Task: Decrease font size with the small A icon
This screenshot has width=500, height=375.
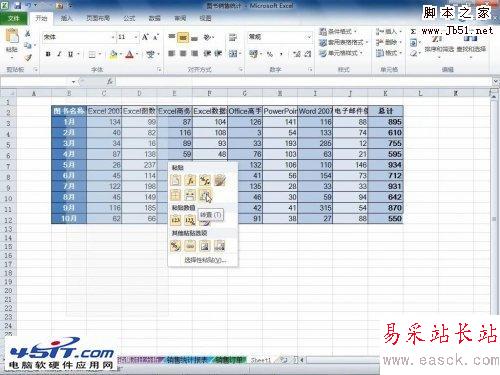Action: 156,37
